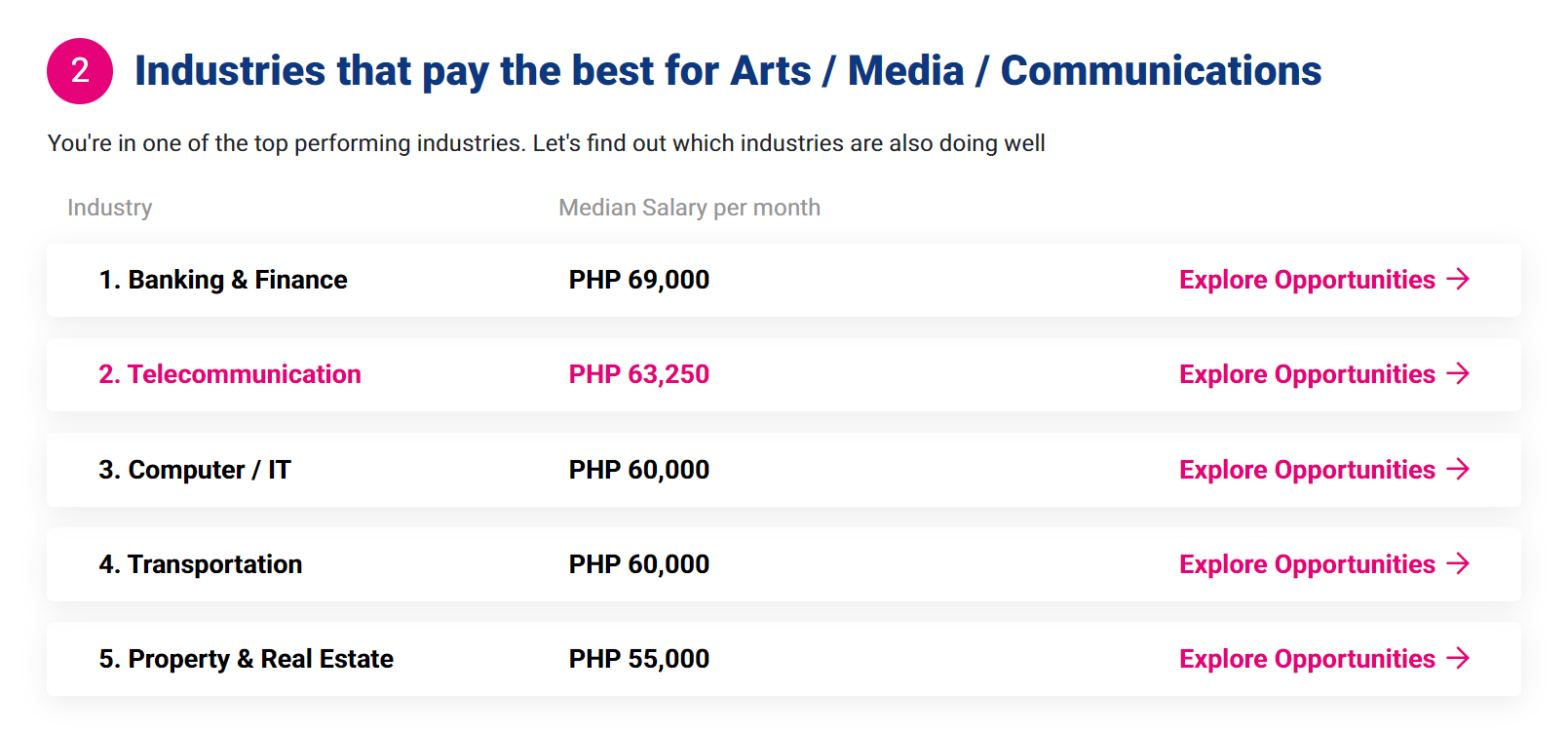Select the highlighted Telecommunication industry name
Screen dimensions: 1568x732
[x=230, y=374]
